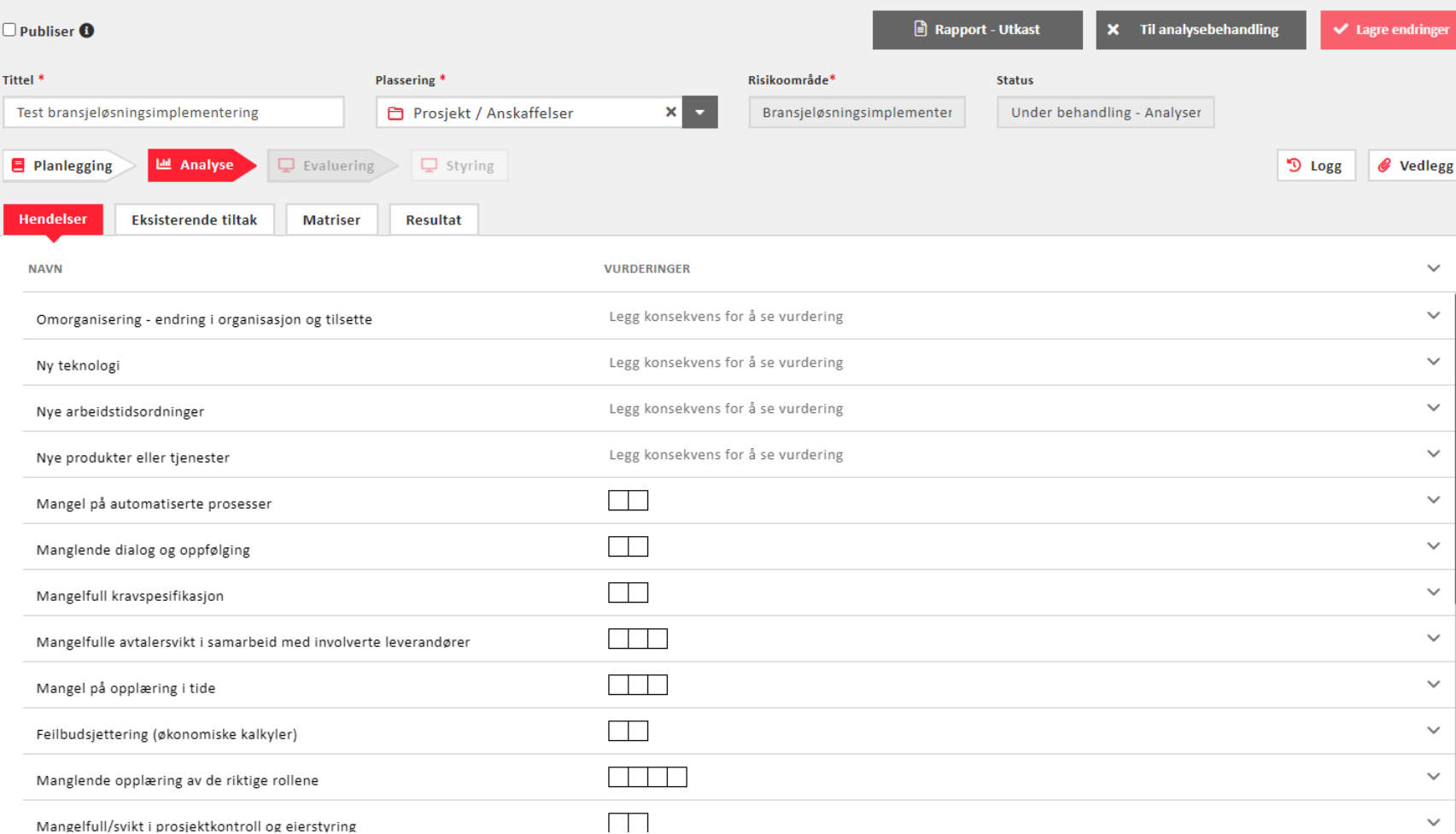1456x834 pixels.
Task: Open the Evaluering phase step
Action: pos(328,166)
